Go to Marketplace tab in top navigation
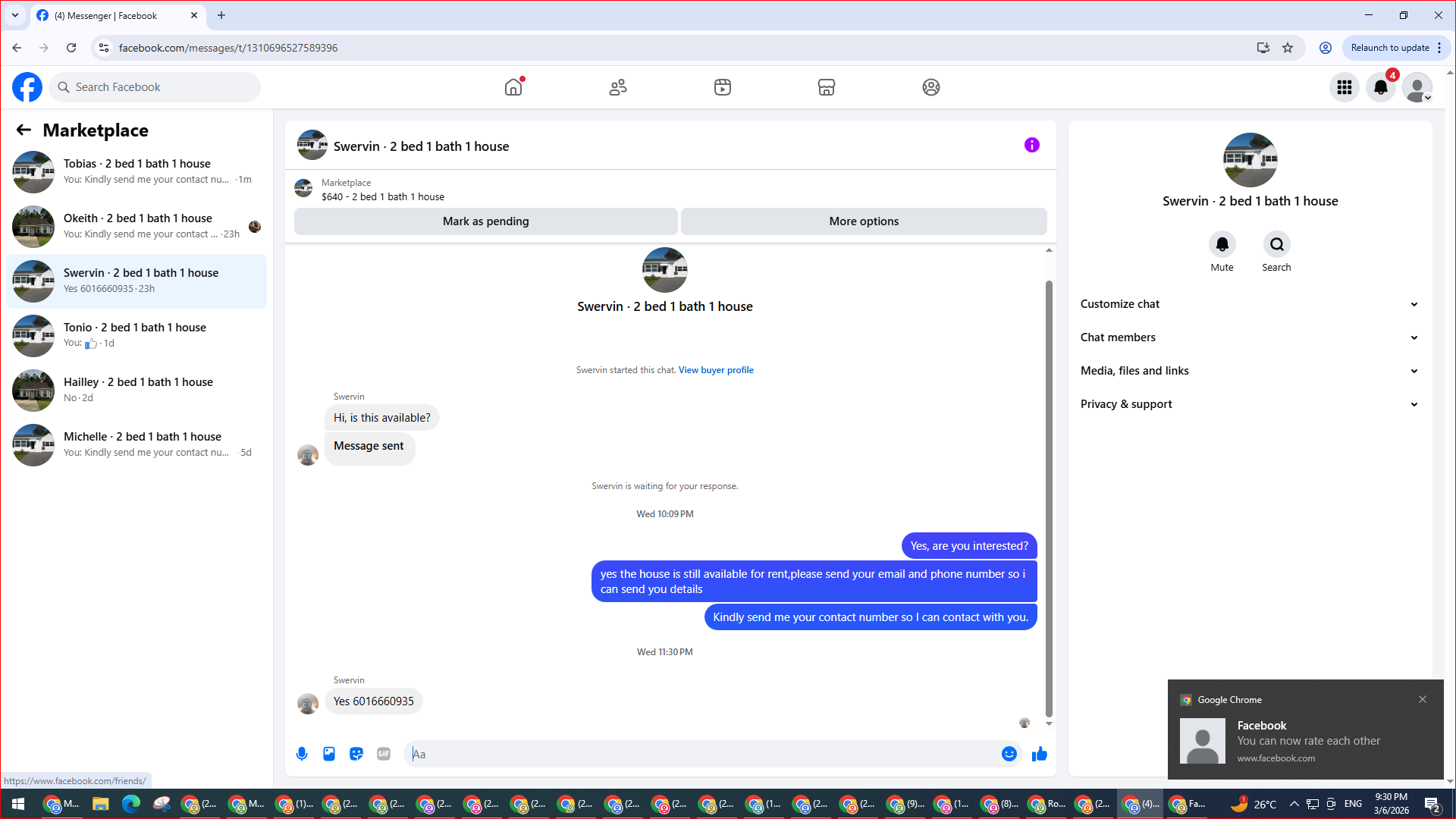 coord(827,87)
